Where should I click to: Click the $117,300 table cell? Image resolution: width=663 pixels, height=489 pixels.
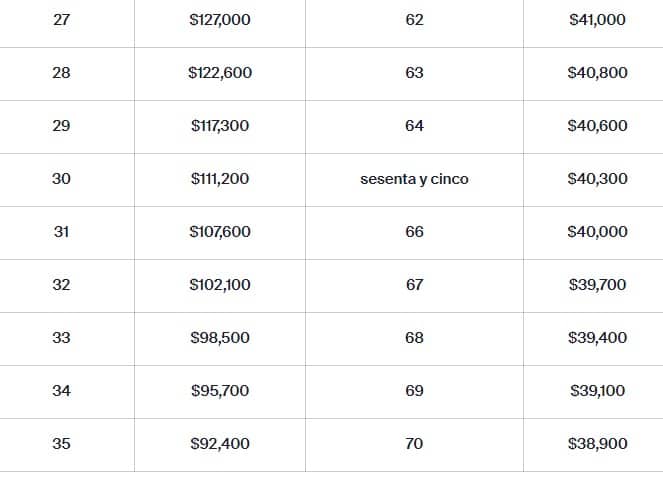point(219,126)
